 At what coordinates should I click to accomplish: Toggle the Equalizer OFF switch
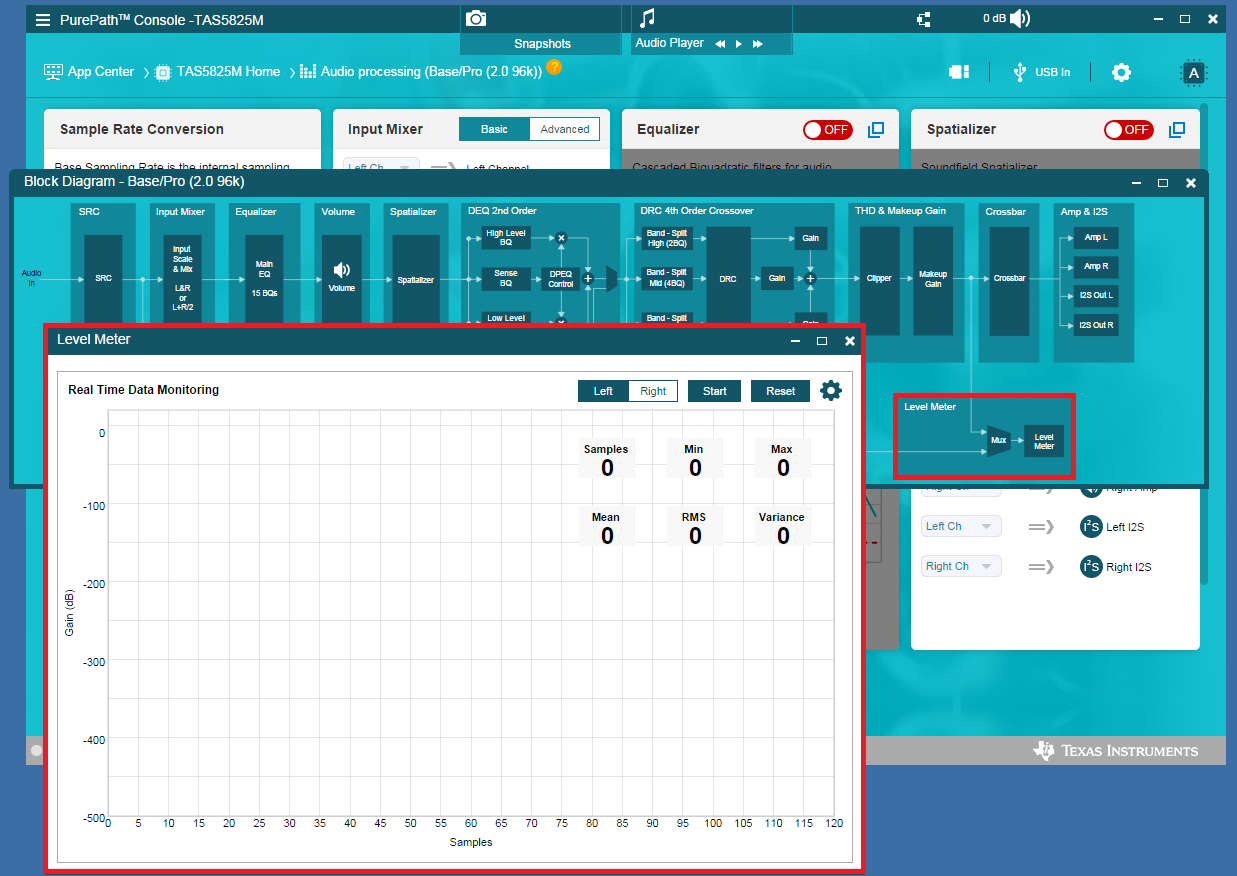pos(826,130)
